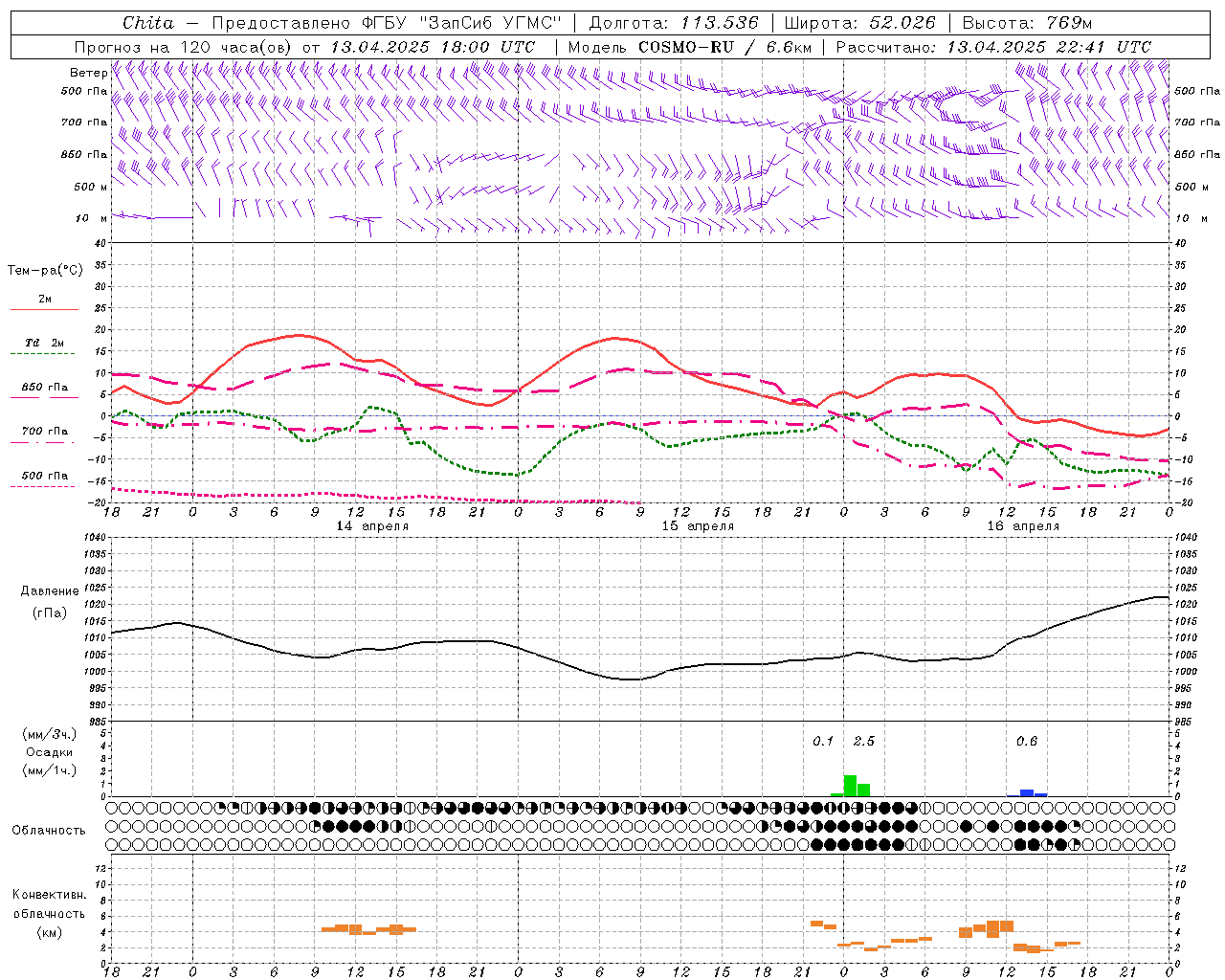Click the 'Высота: 769м' value
Screen dimensions: 1225x980
click(x=1027, y=23)
